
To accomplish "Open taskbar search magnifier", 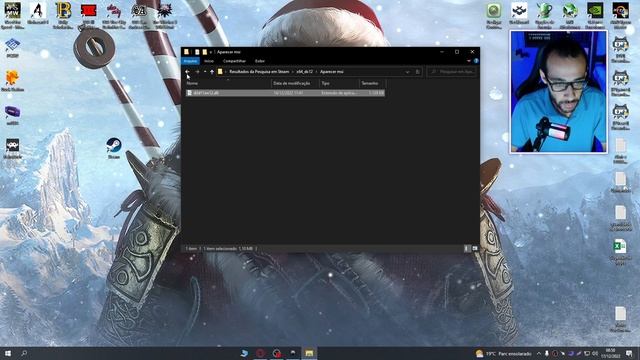I will click(x=24, y=353).
